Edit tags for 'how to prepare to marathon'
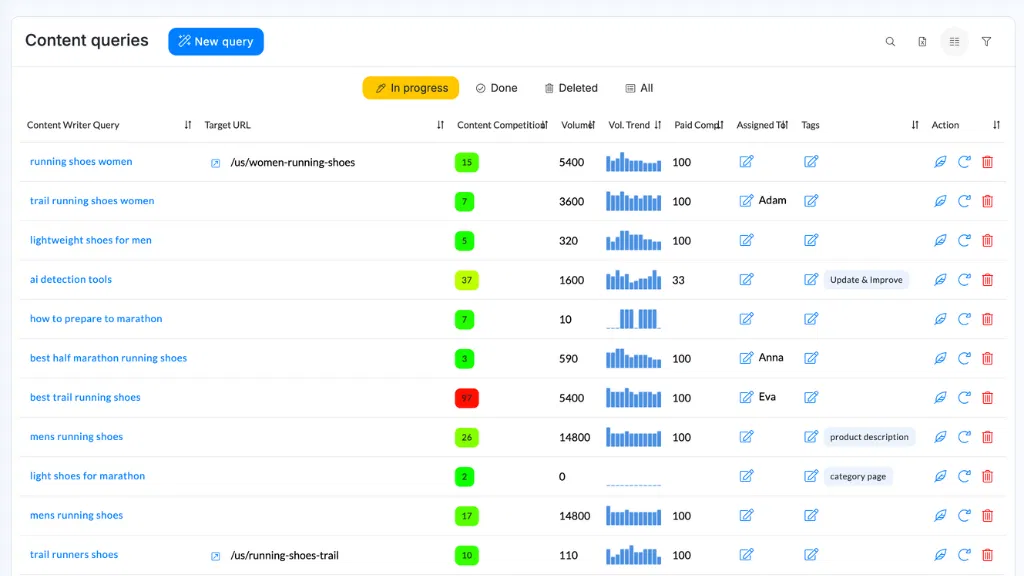Screen dimensions: 1024x576 point(810,319)
